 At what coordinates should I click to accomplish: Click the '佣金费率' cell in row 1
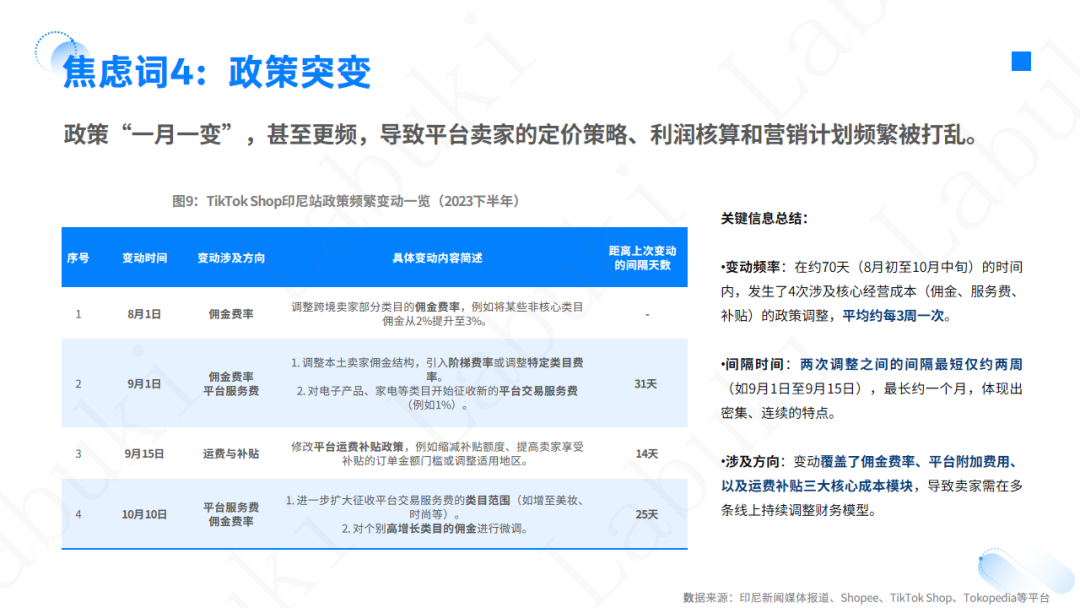231,314
